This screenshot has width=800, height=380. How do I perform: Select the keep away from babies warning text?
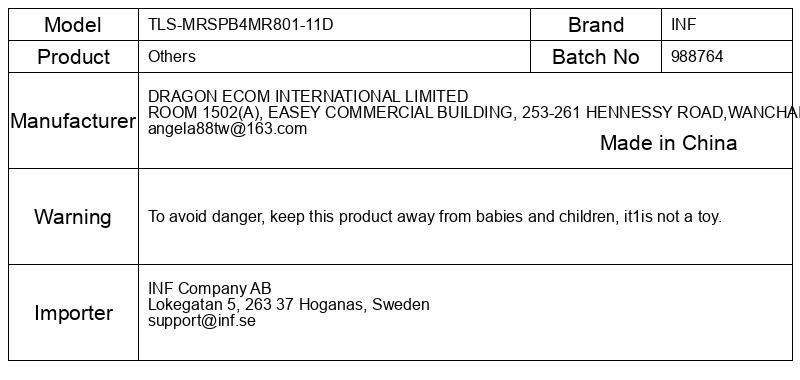(435, 216)
